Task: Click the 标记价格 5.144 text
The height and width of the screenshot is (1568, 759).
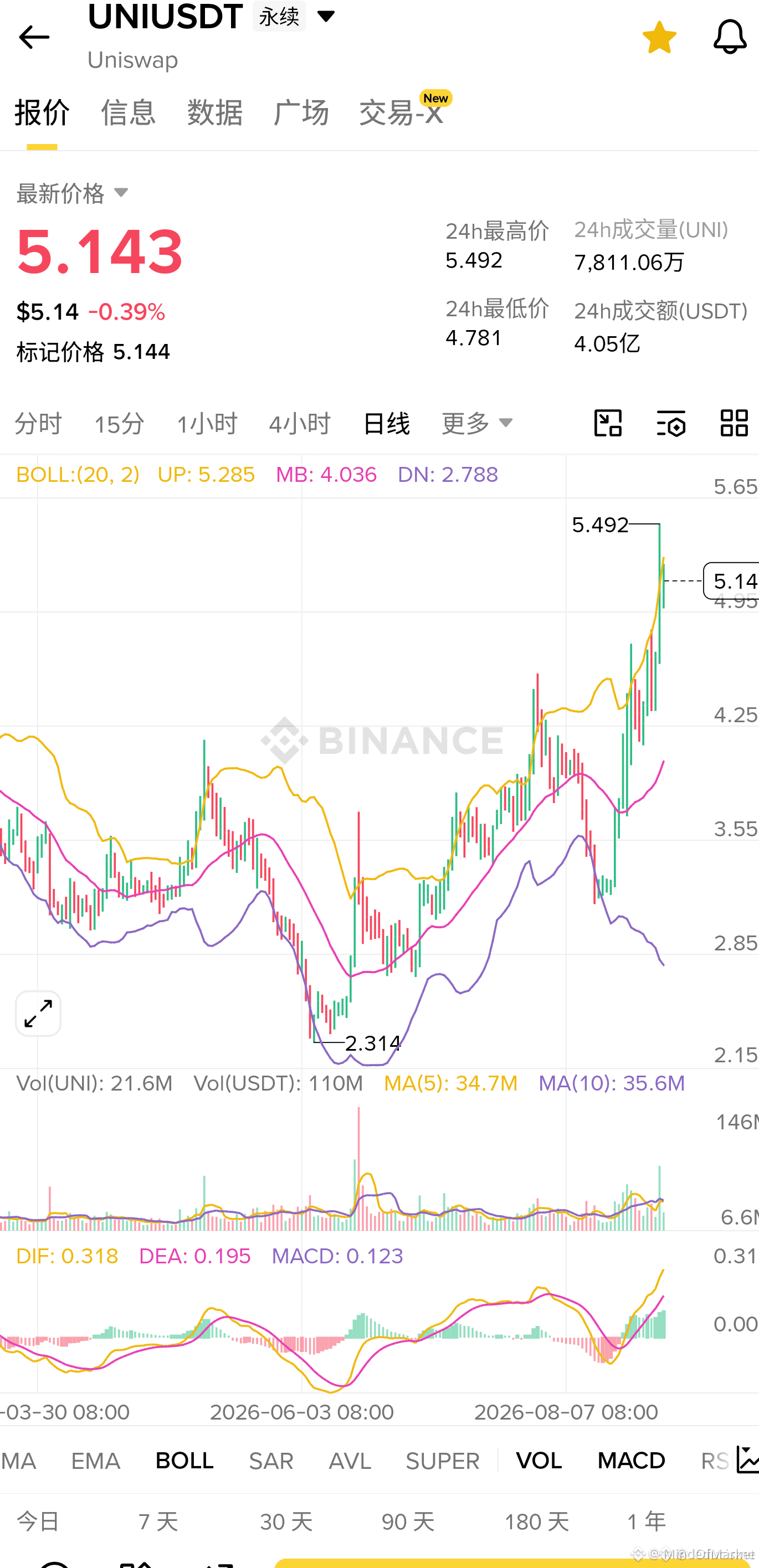Action: [93, 352]
